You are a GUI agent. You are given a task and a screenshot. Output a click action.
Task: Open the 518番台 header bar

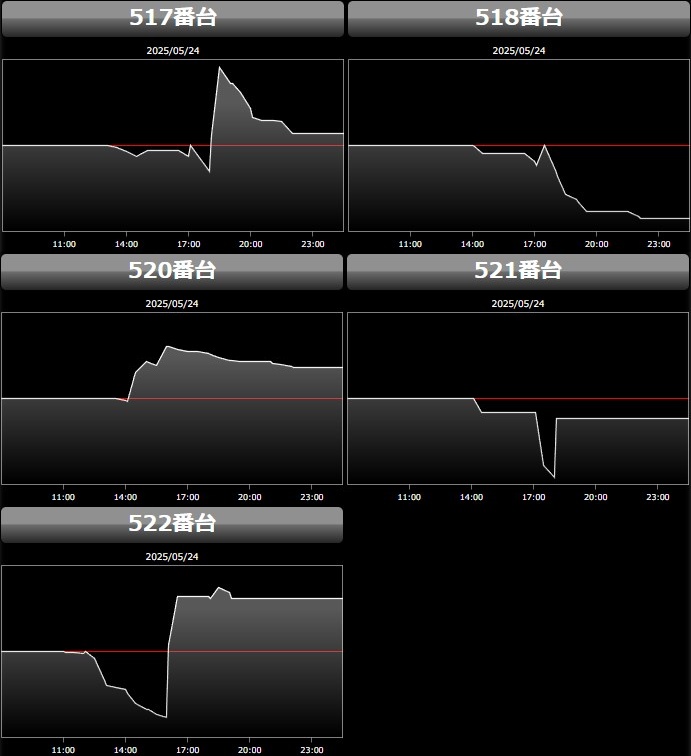tap(518, 18)
